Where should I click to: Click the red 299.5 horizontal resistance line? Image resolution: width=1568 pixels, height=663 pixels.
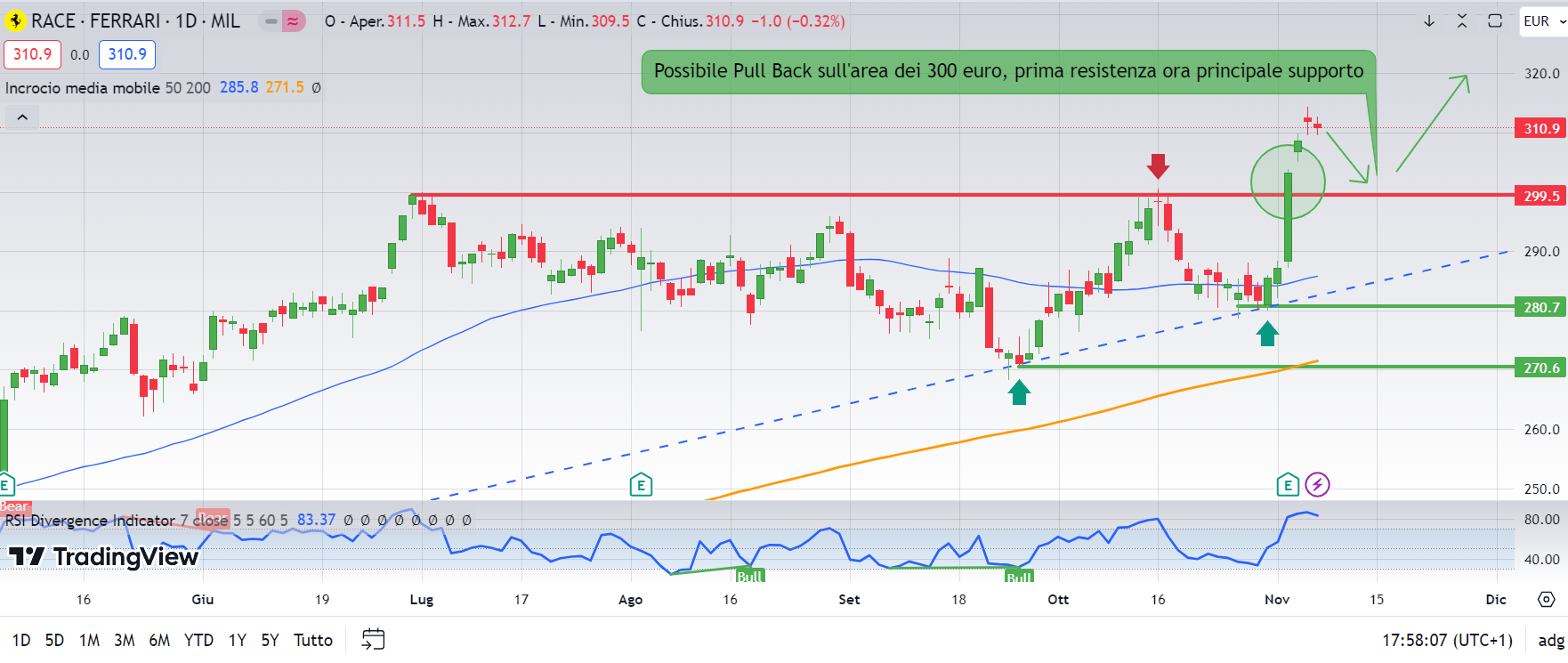tap(961, 195)
